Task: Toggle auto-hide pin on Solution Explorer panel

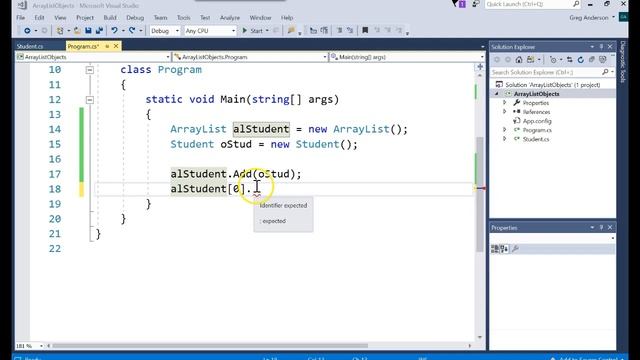Action: [x=601, y=47]
